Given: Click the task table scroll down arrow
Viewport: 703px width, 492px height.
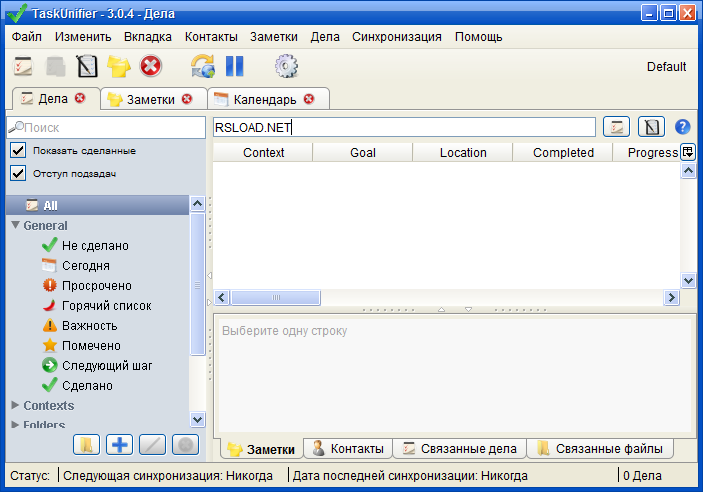Looking at the screenshot, I should [688, 281].
